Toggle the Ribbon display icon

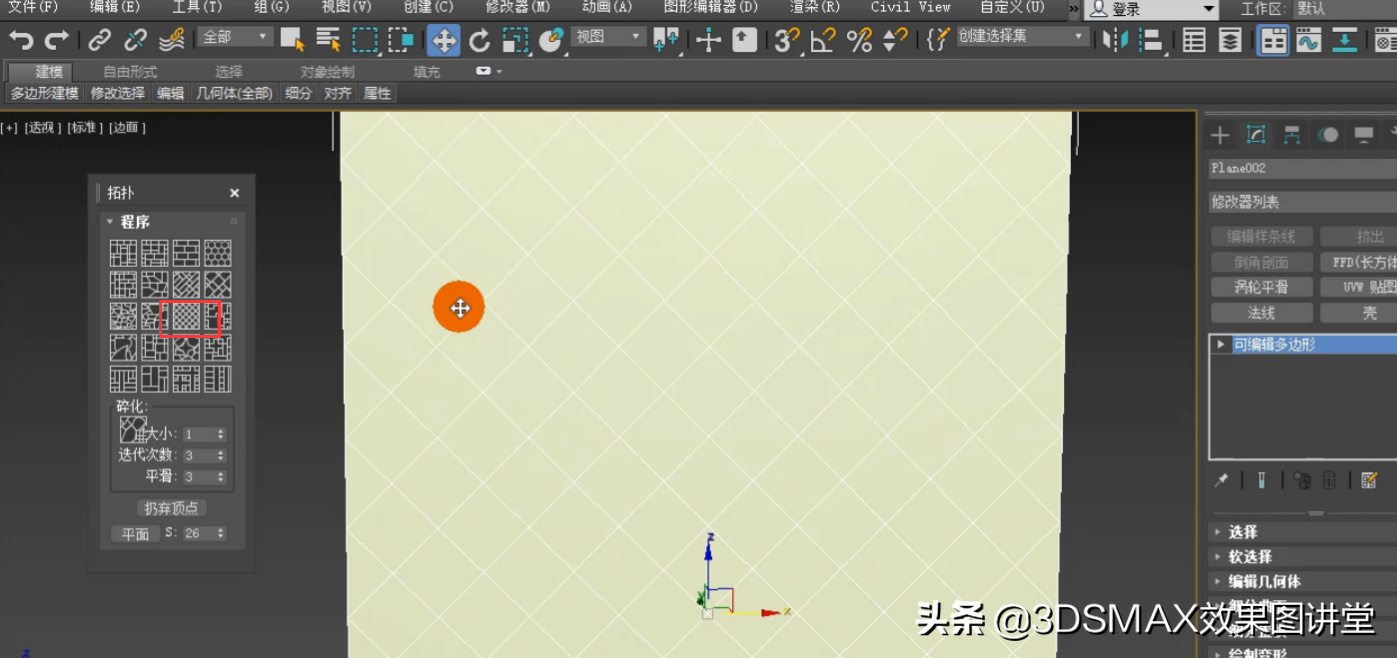pos(1273,40)
